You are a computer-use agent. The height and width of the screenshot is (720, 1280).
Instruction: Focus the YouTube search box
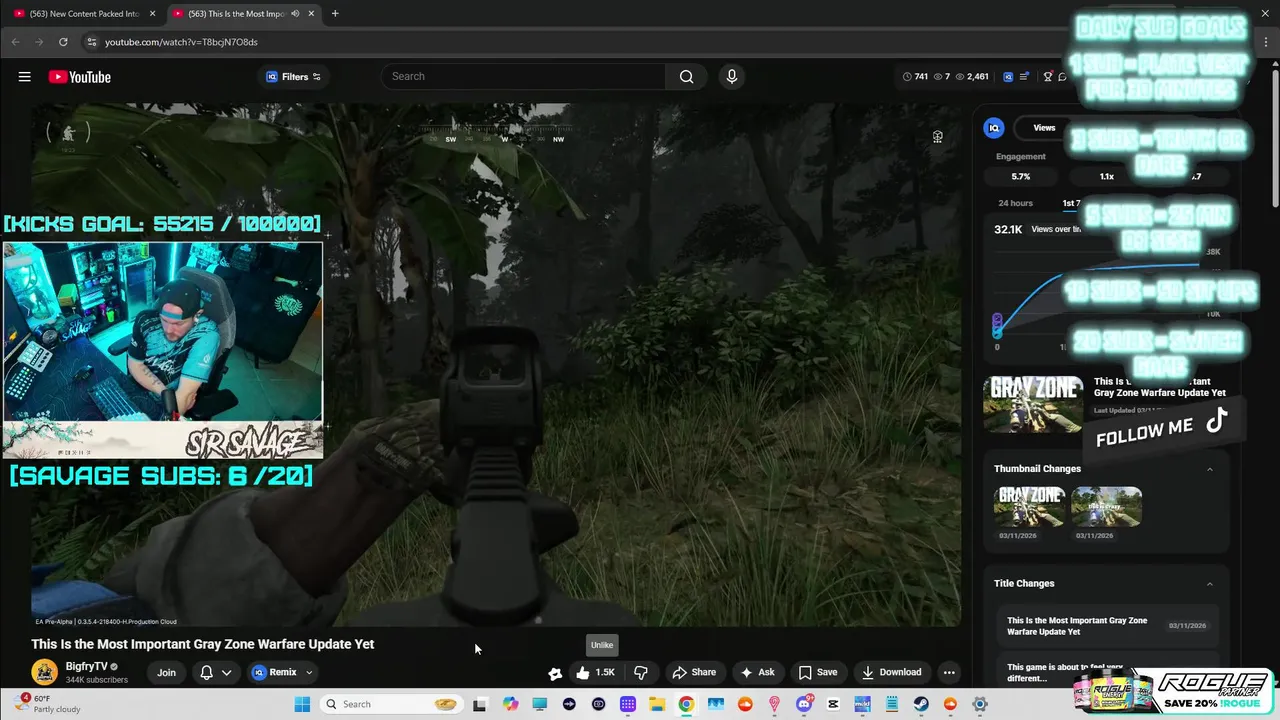tap(523, 76)
